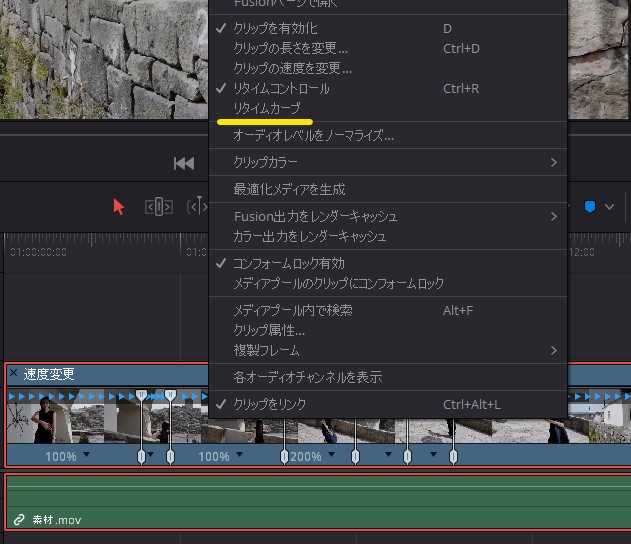Select リタイムカーブ in the context menu

click(388, 108)
